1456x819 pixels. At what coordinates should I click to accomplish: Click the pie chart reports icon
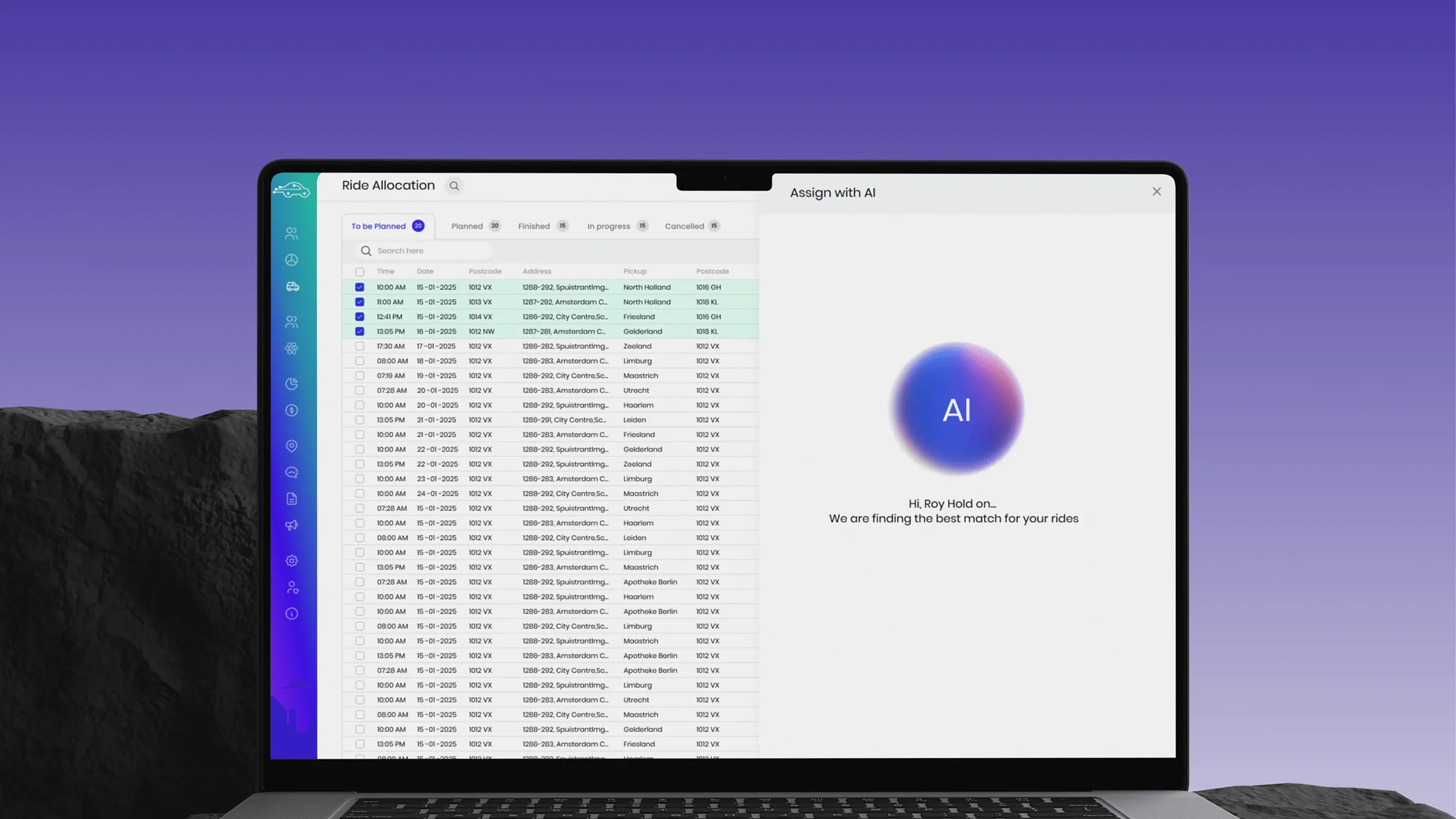(x=292, y=384)
